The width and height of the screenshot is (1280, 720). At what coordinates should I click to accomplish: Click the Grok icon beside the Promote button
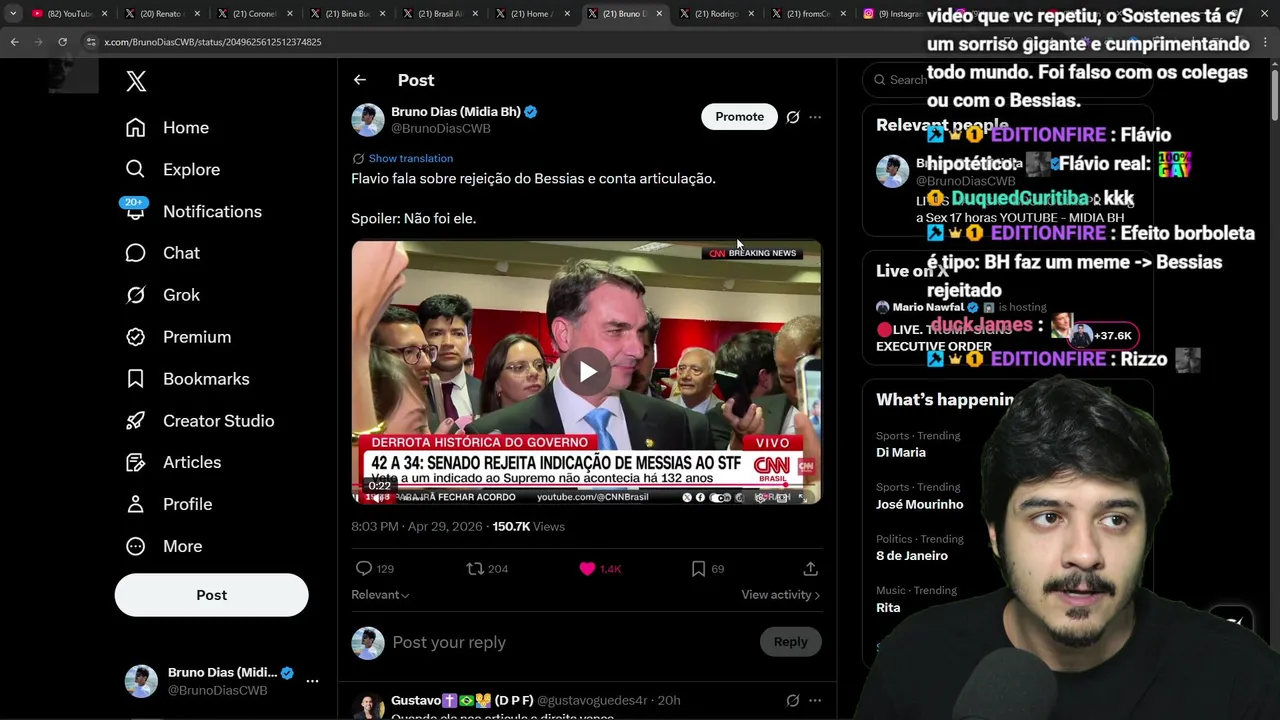[793, 117]
